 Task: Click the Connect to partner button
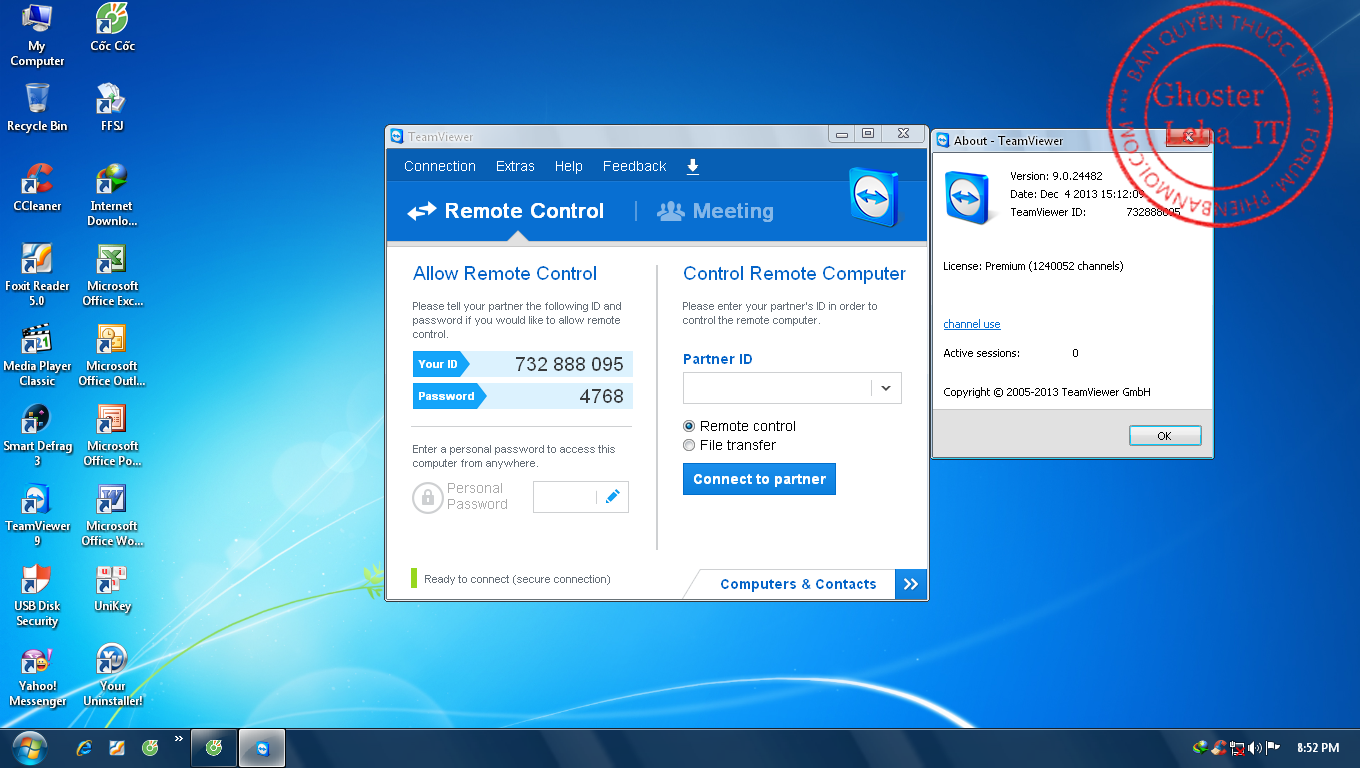coord(759,479)
